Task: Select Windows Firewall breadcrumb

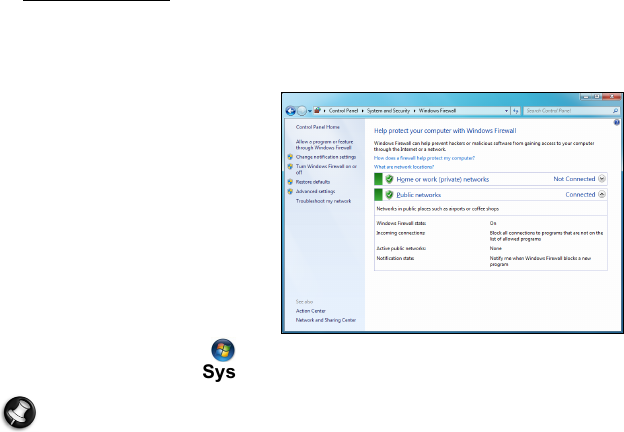Action: click(437, 111)
